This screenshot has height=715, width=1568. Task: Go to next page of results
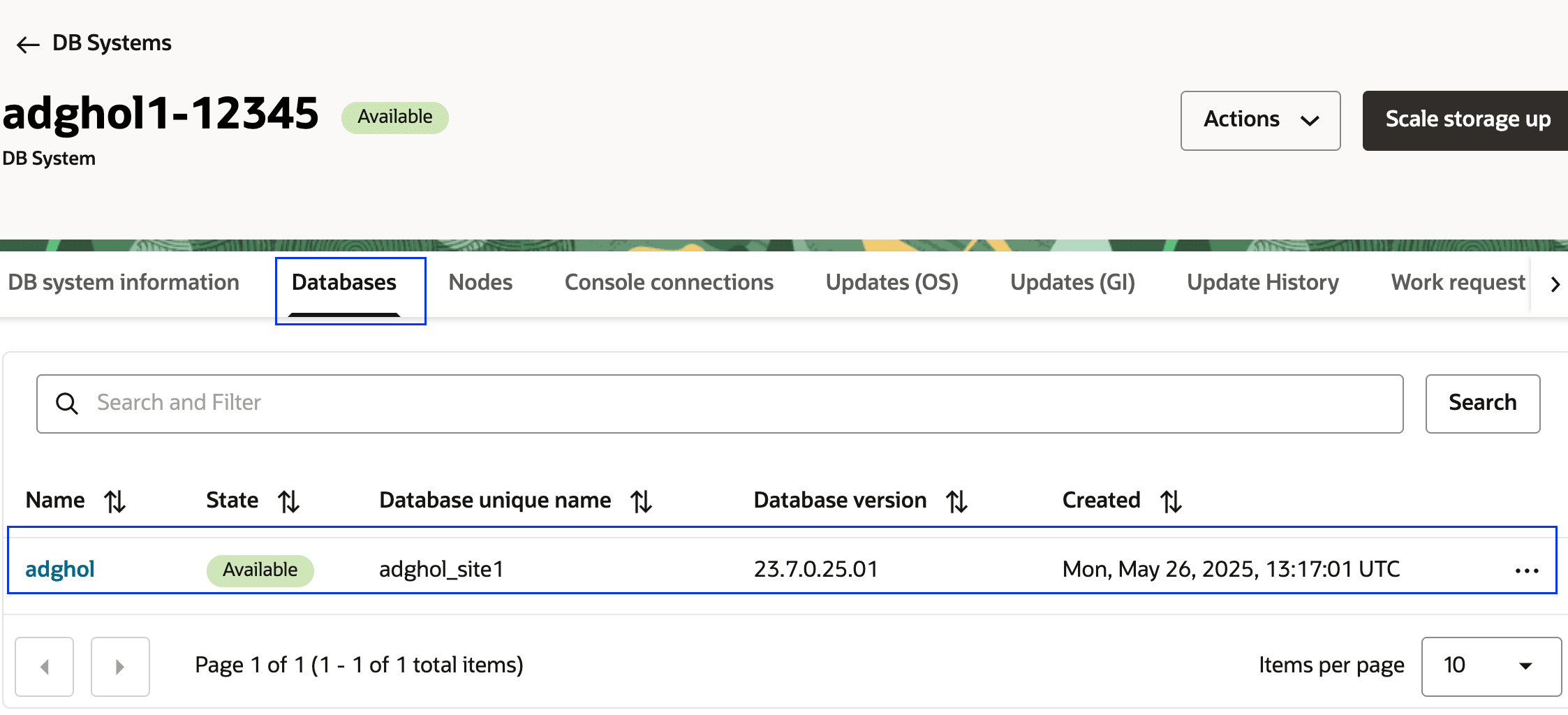coord(120,666)
